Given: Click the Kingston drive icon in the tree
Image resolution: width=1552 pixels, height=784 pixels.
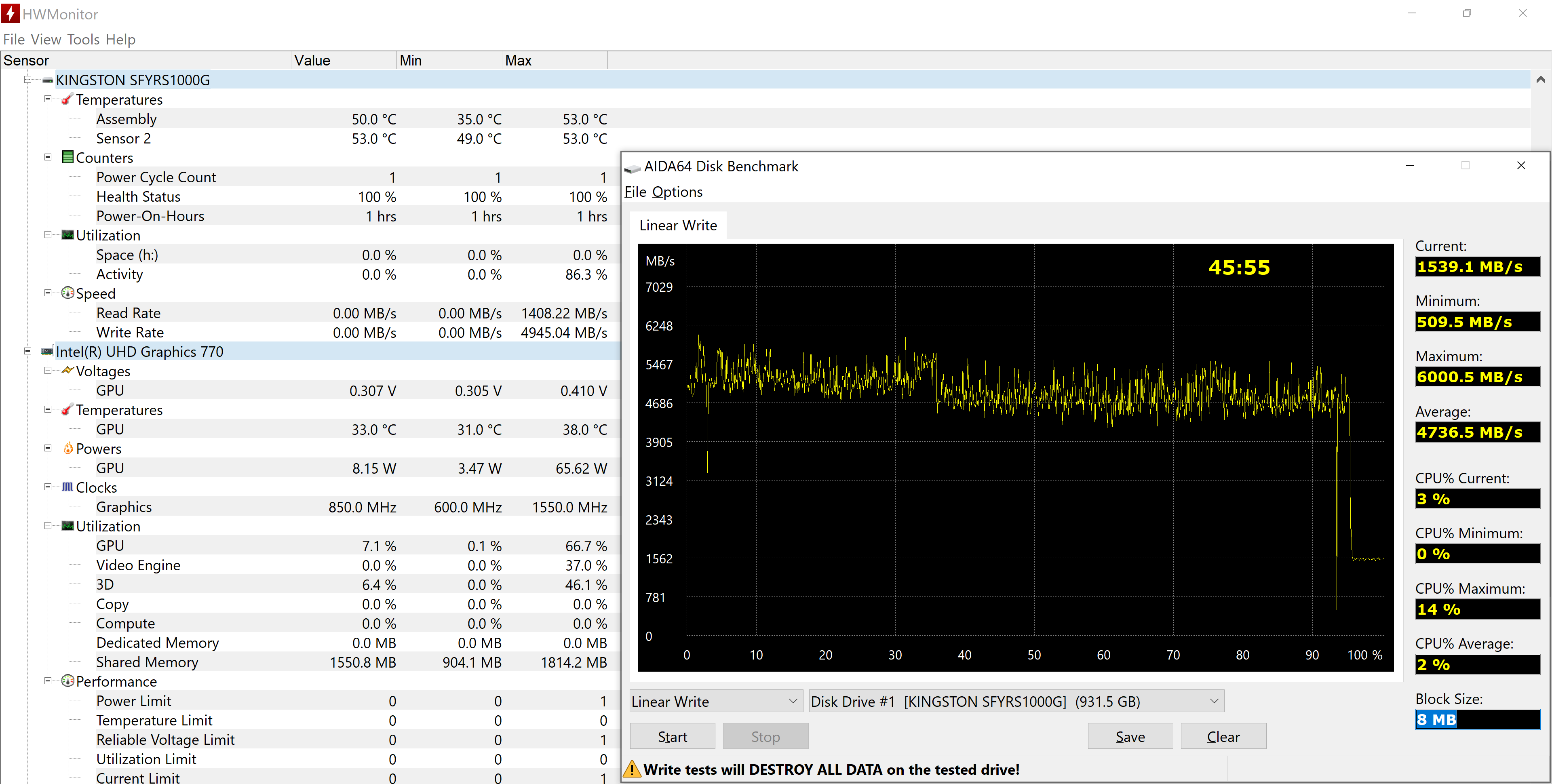Looking at the screenshot, I should pos(48,80).
